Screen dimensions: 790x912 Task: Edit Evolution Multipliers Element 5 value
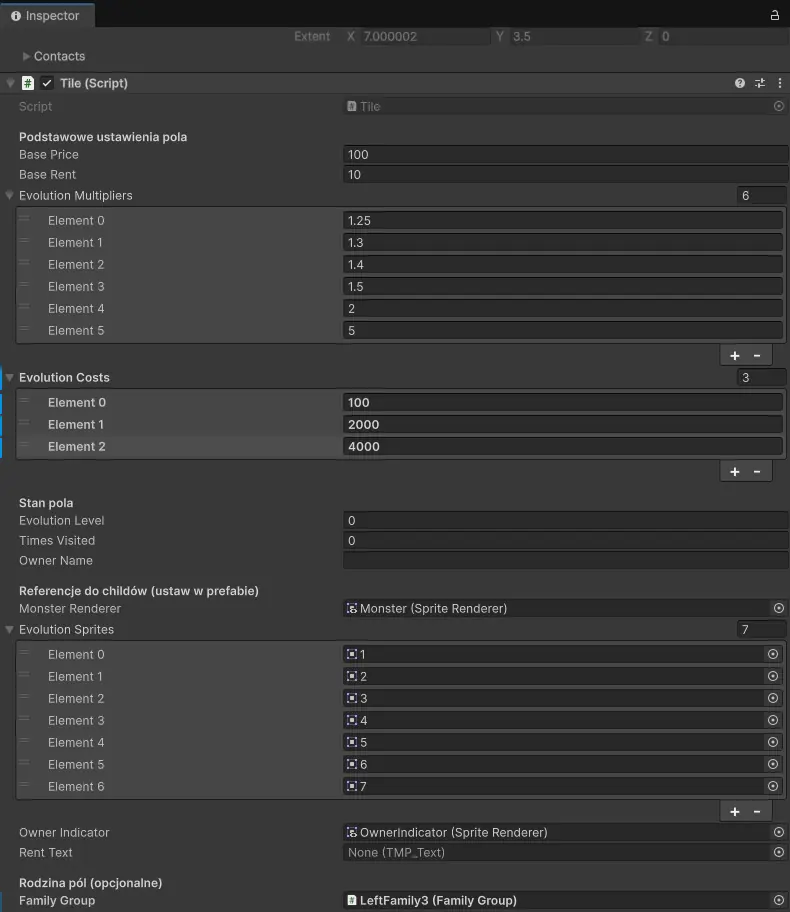click(x=563, y=330)
